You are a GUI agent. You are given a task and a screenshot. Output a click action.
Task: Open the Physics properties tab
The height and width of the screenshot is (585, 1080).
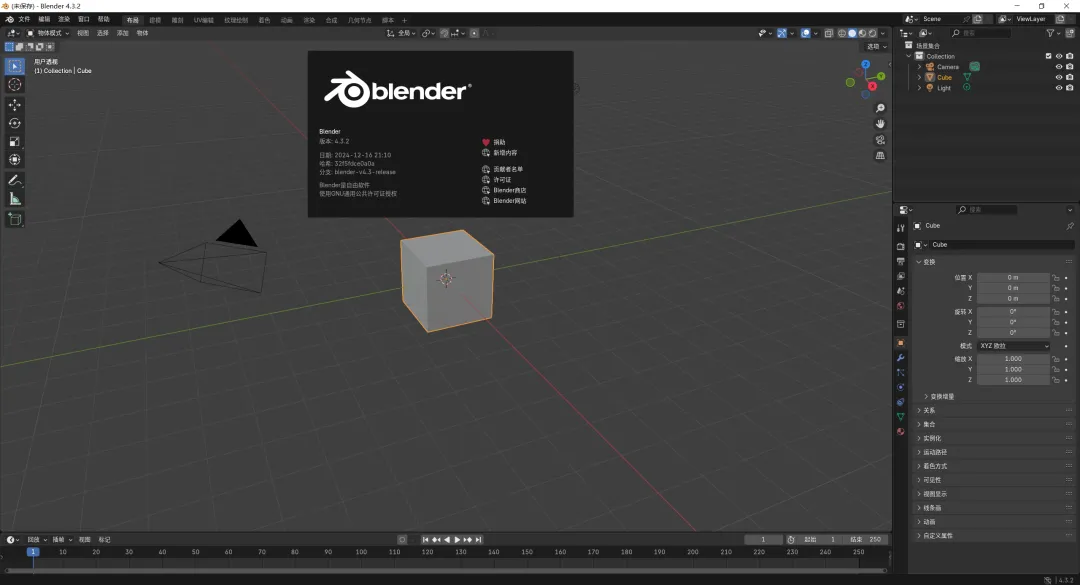pyautogui.click(x=901, y=387)
